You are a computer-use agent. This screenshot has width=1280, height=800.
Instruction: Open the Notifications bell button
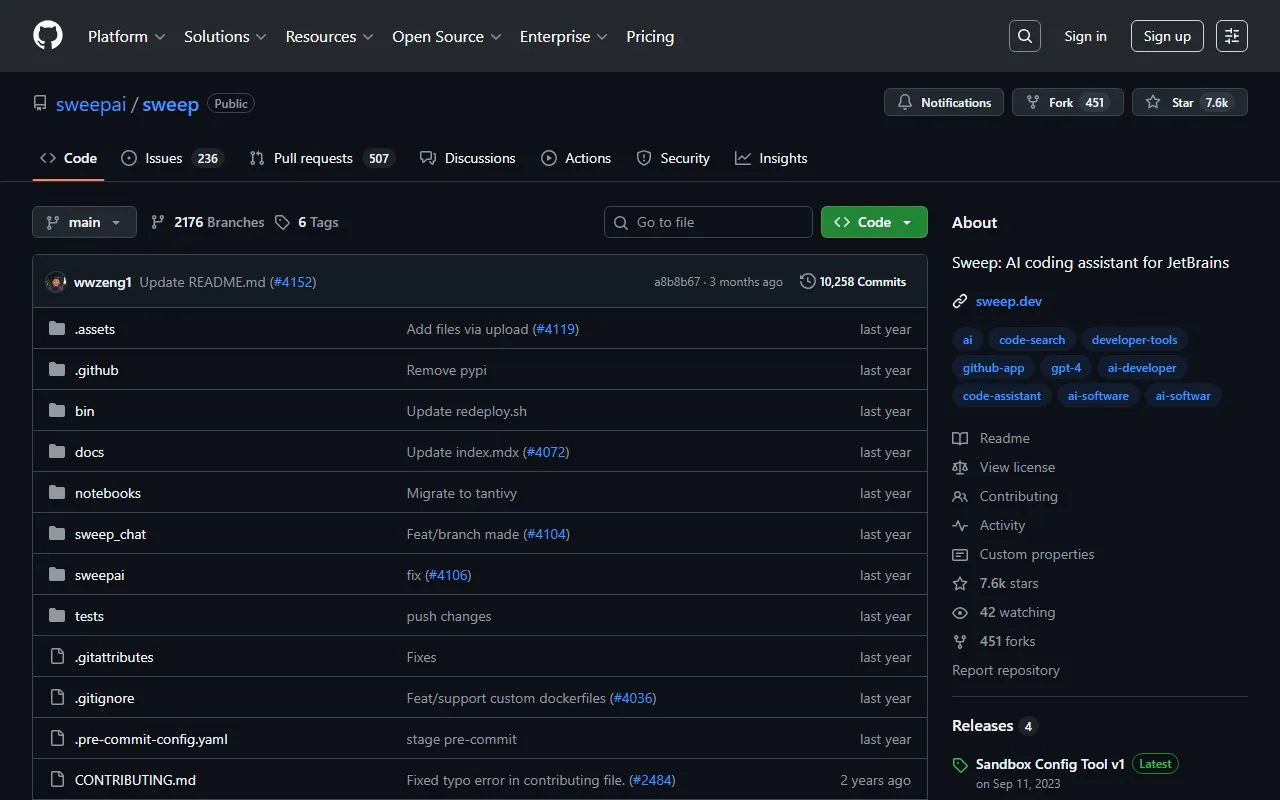(944, 102)
